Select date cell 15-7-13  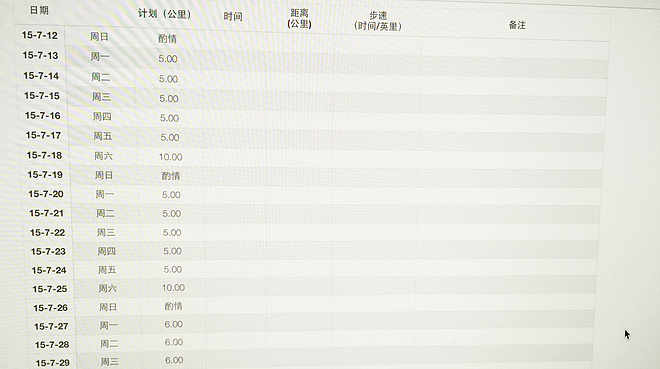click(40, 56)
